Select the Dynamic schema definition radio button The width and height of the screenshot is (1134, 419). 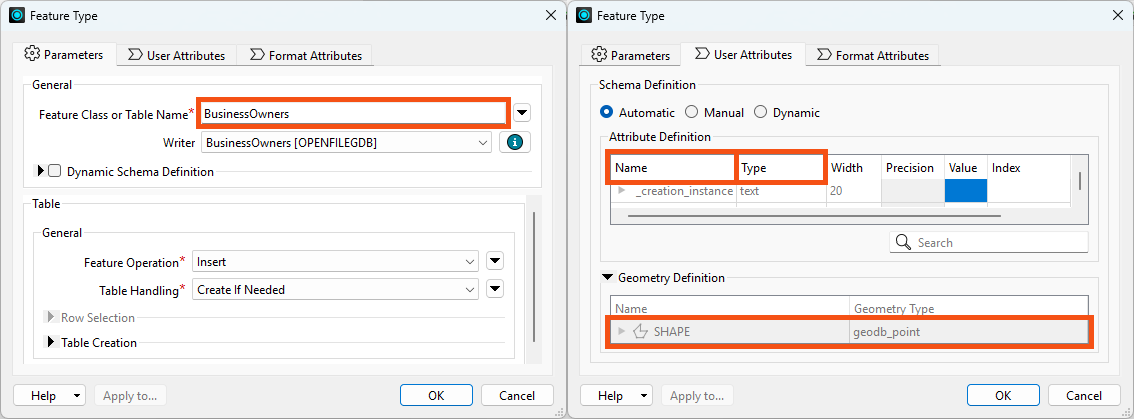(760, 112)
